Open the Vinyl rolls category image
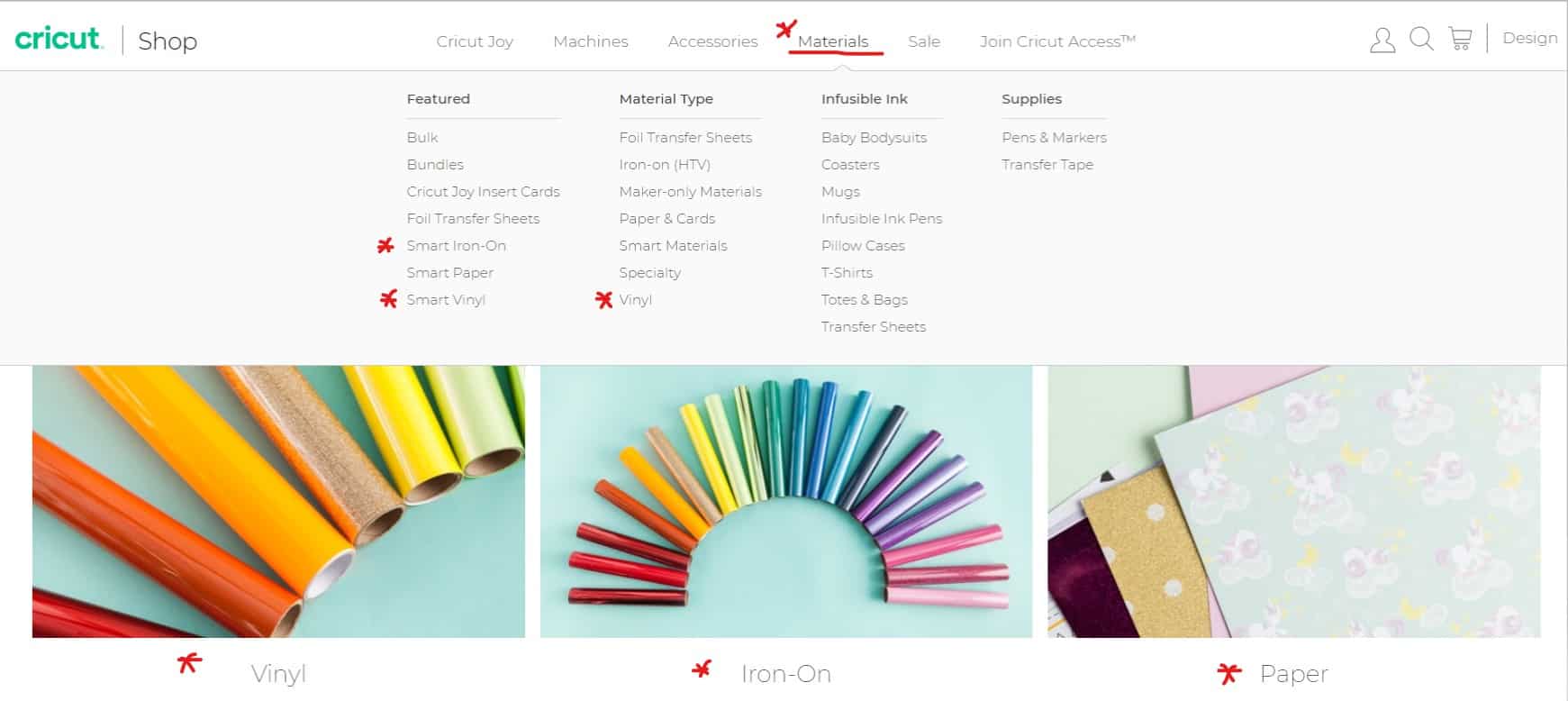The image size is (1568, 701). (x=278, y=501)
